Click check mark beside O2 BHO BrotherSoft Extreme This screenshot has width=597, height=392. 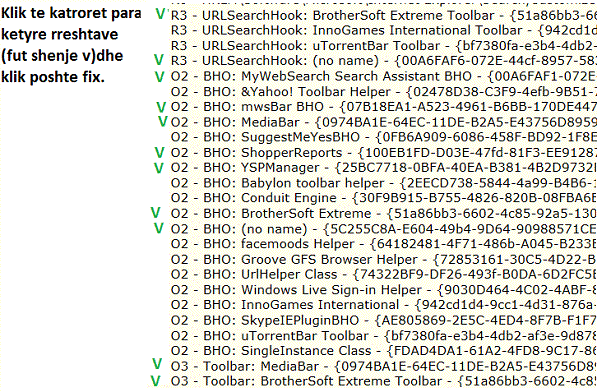155,212
